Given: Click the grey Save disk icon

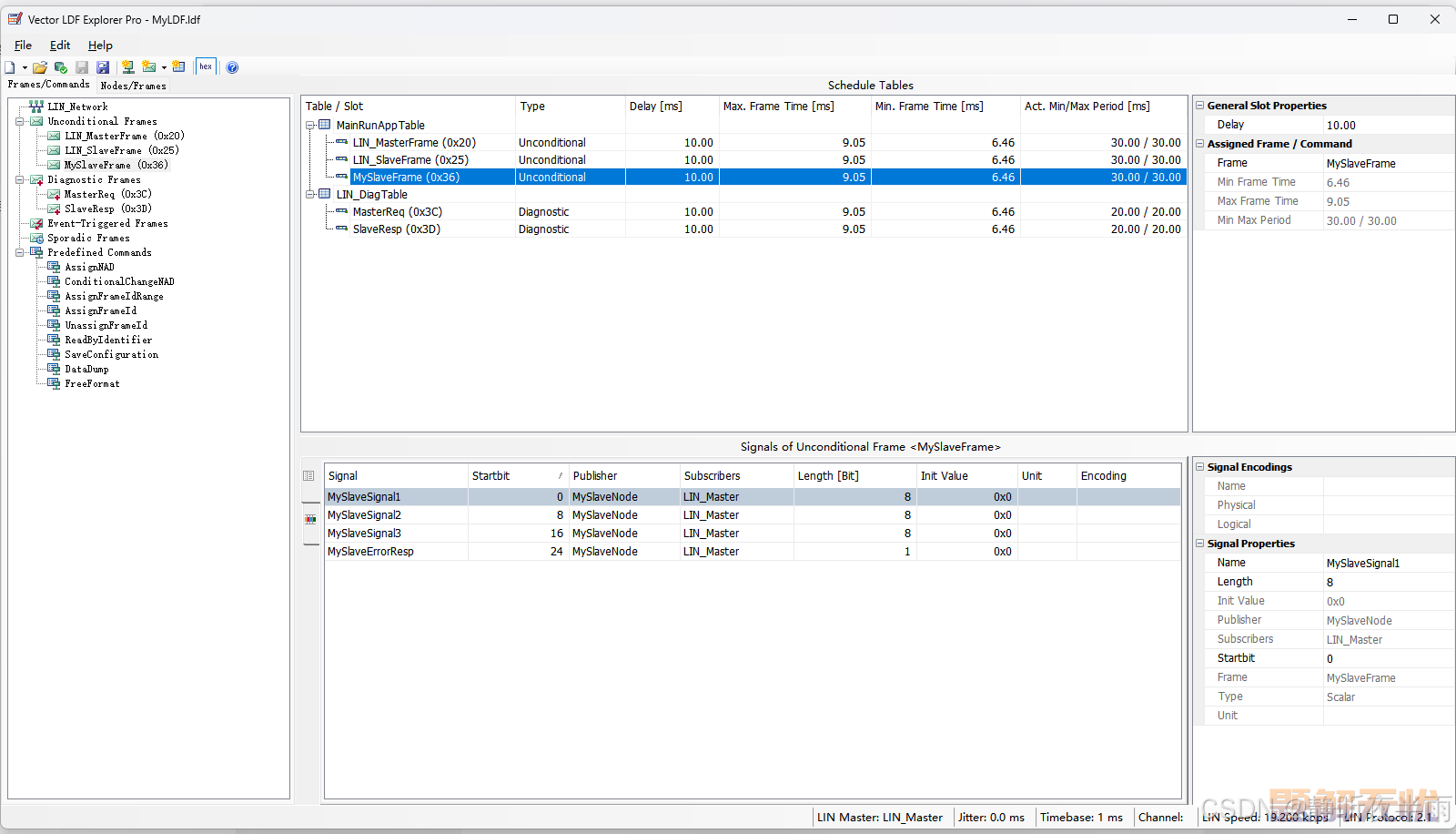Looking at the screenshot, I should [x=82, y=67].
